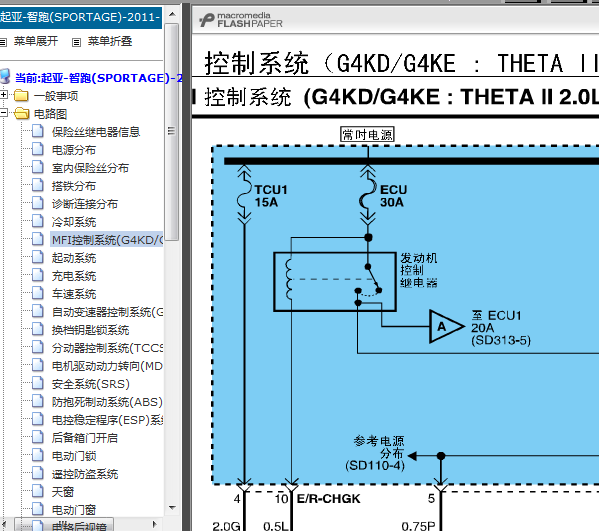Screen dimensions: 599x531
Task: Open the 天窗 page
Action: (63, 492)
